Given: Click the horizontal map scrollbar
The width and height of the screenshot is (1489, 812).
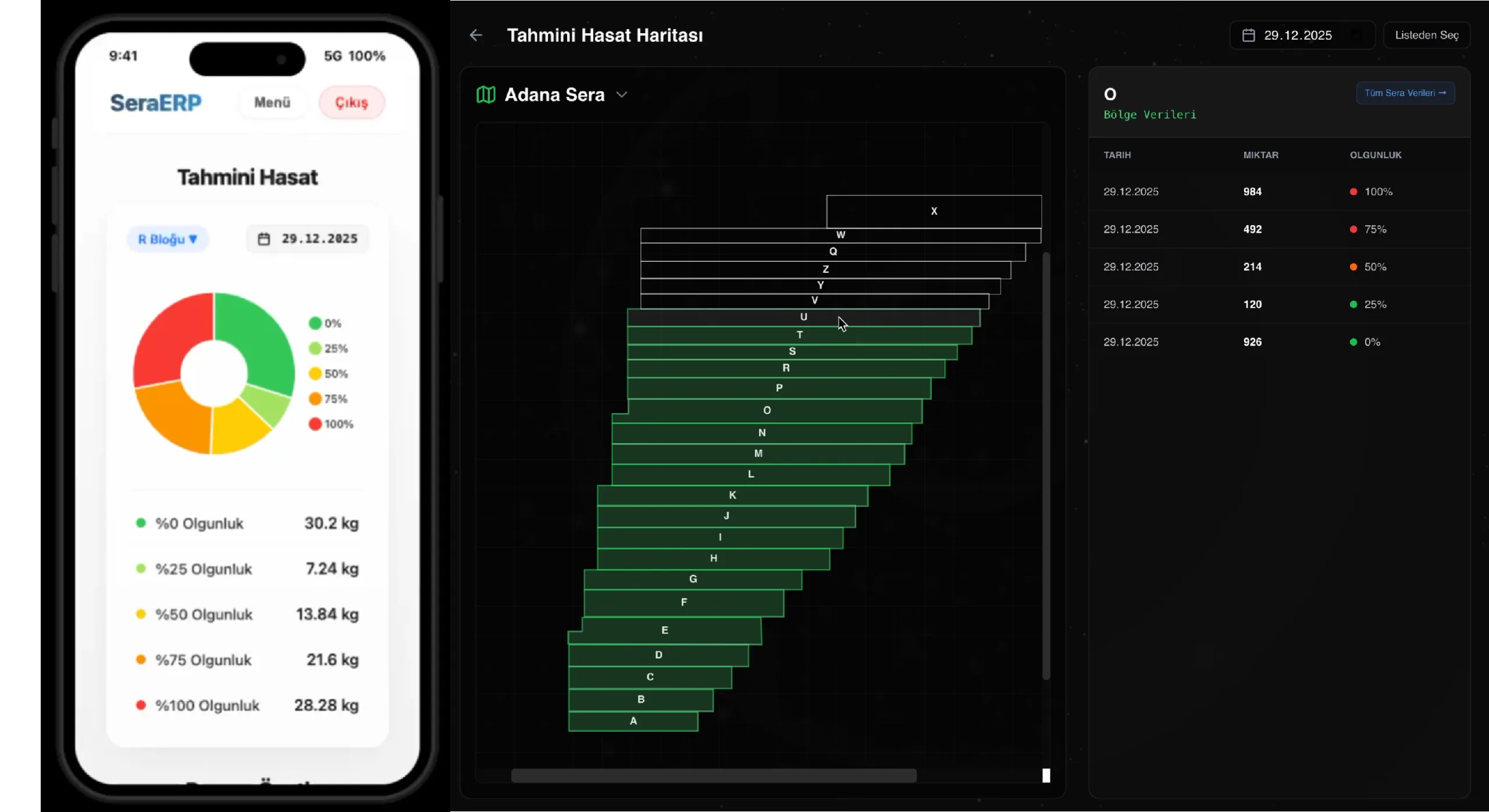Looking at the screenshot, I should point(714,775).
